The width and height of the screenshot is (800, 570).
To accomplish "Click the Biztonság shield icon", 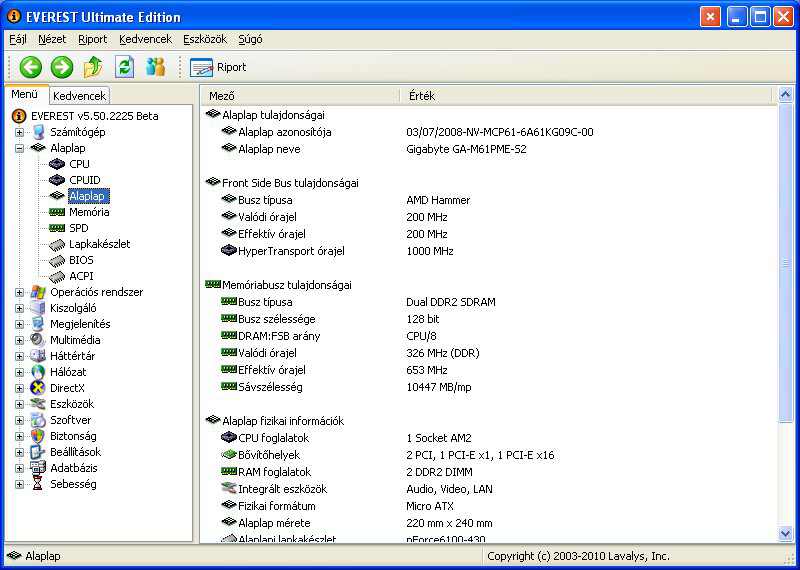I will pyautogui.click(x=38, y=436).
